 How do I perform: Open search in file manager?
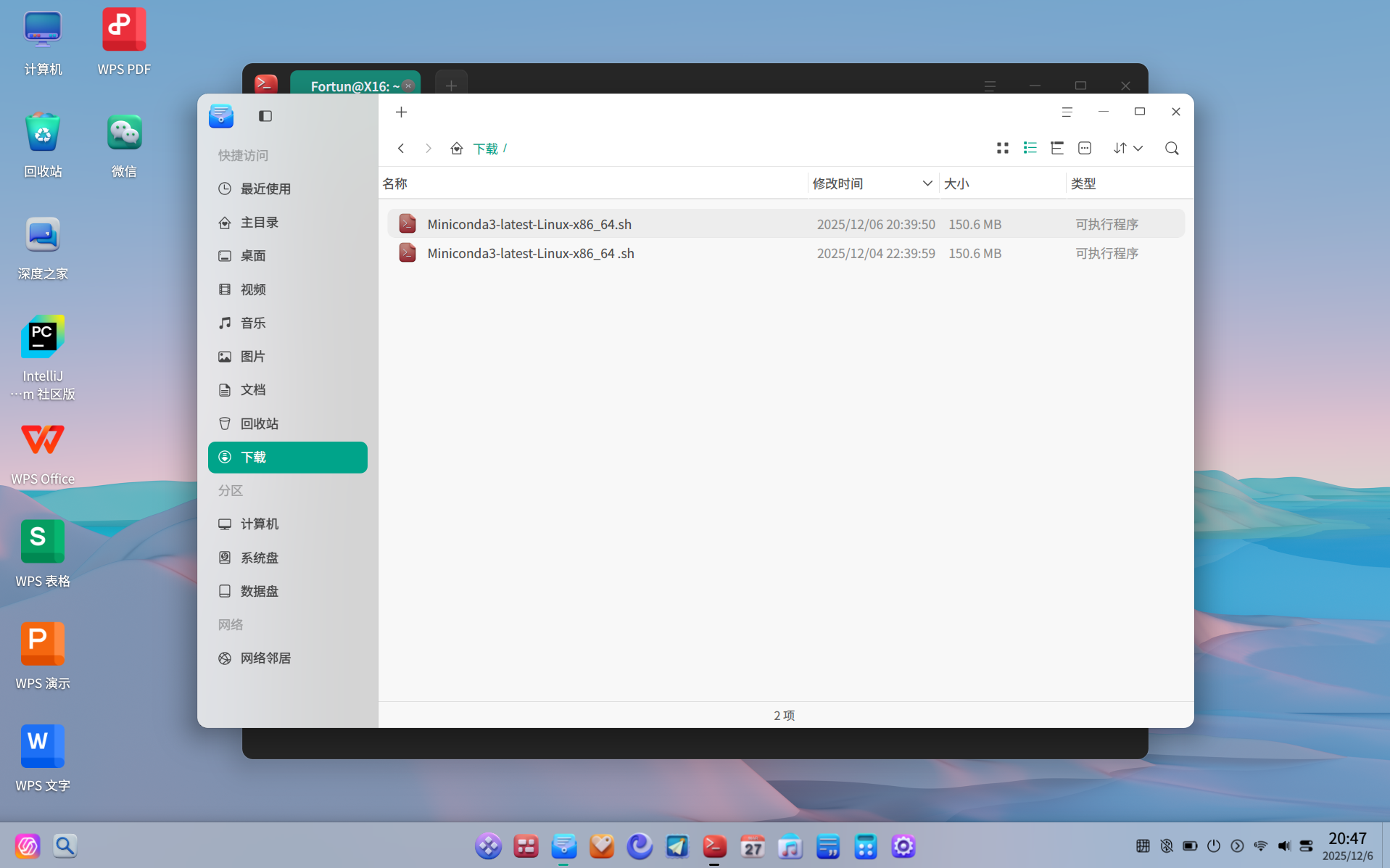[1172, 148]
